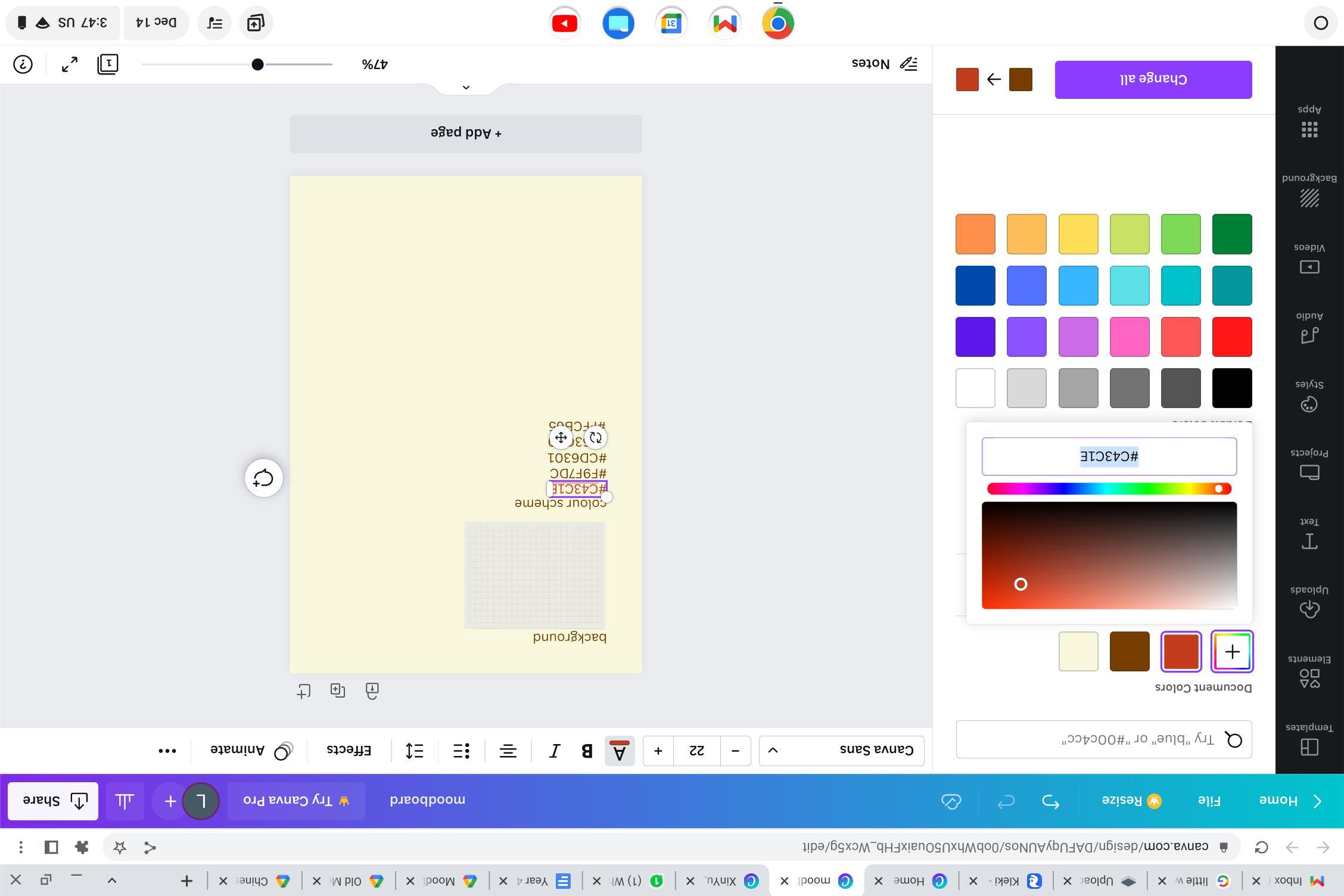Expand more options ellipsis in toolbar
This screenshot has height=896, width=1344.
tap(167, 751)
